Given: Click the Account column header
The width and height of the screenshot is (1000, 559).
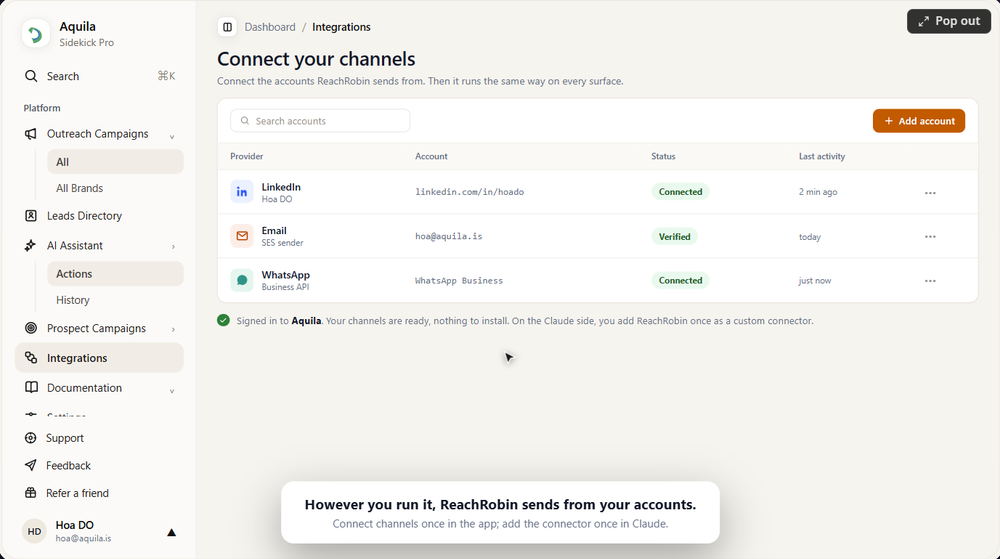Looking at the screenshot, I should (431, 156).
